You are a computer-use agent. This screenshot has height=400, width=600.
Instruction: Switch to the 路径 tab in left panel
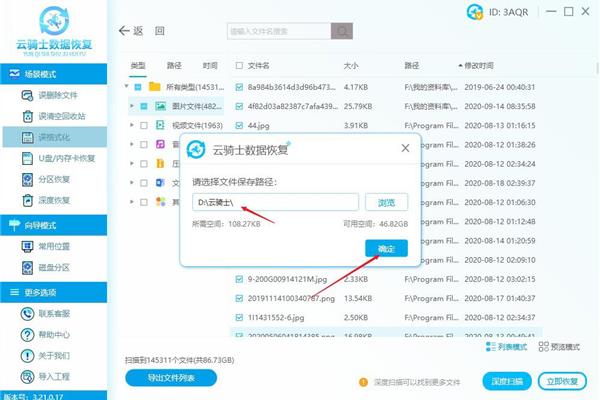pos(174,66)
